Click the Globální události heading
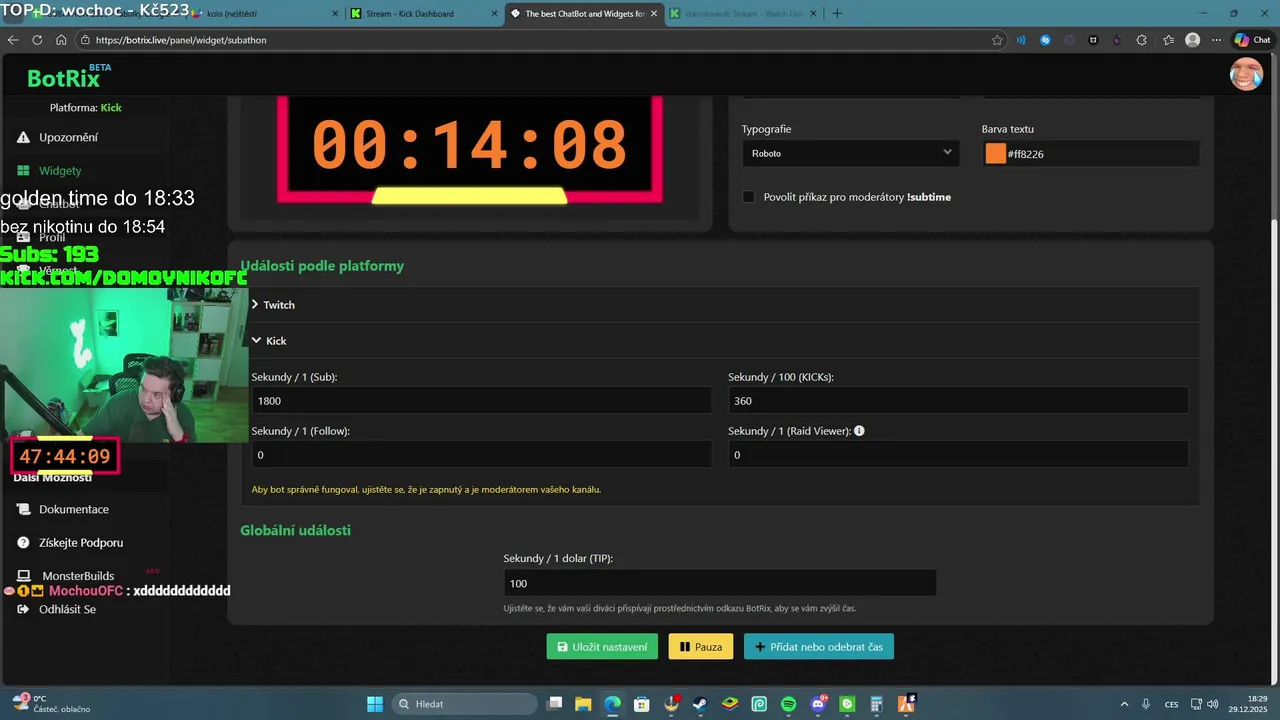The image size is (1280, 720). (295, 530)
